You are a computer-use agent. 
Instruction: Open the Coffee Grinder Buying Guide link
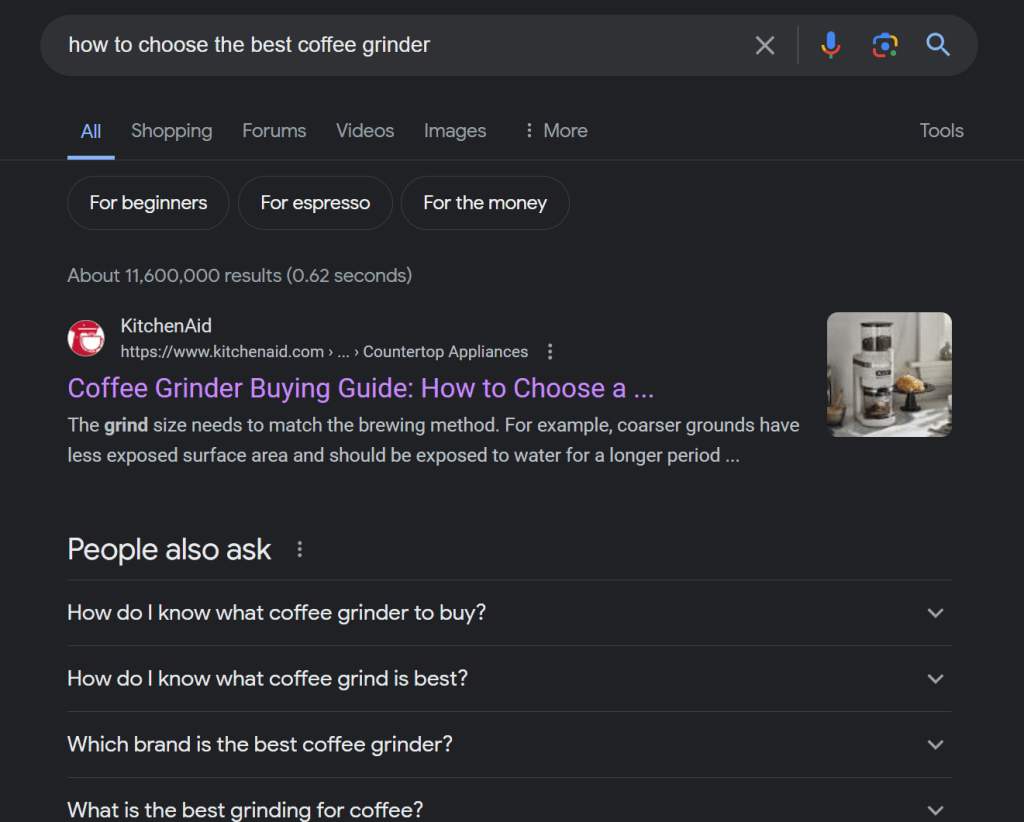click(360, 388)
